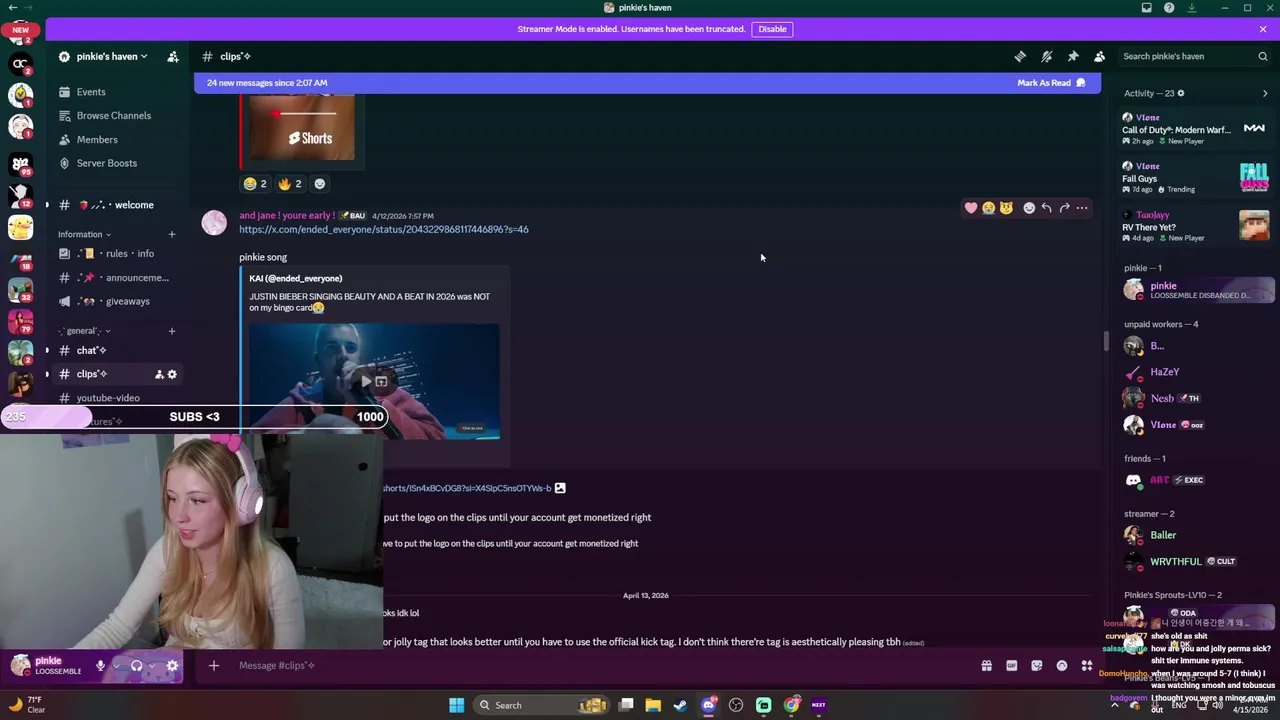The image size is (1280, 720).
Task: Toggle the laughing emoji reaction
Action: (255, 184)
